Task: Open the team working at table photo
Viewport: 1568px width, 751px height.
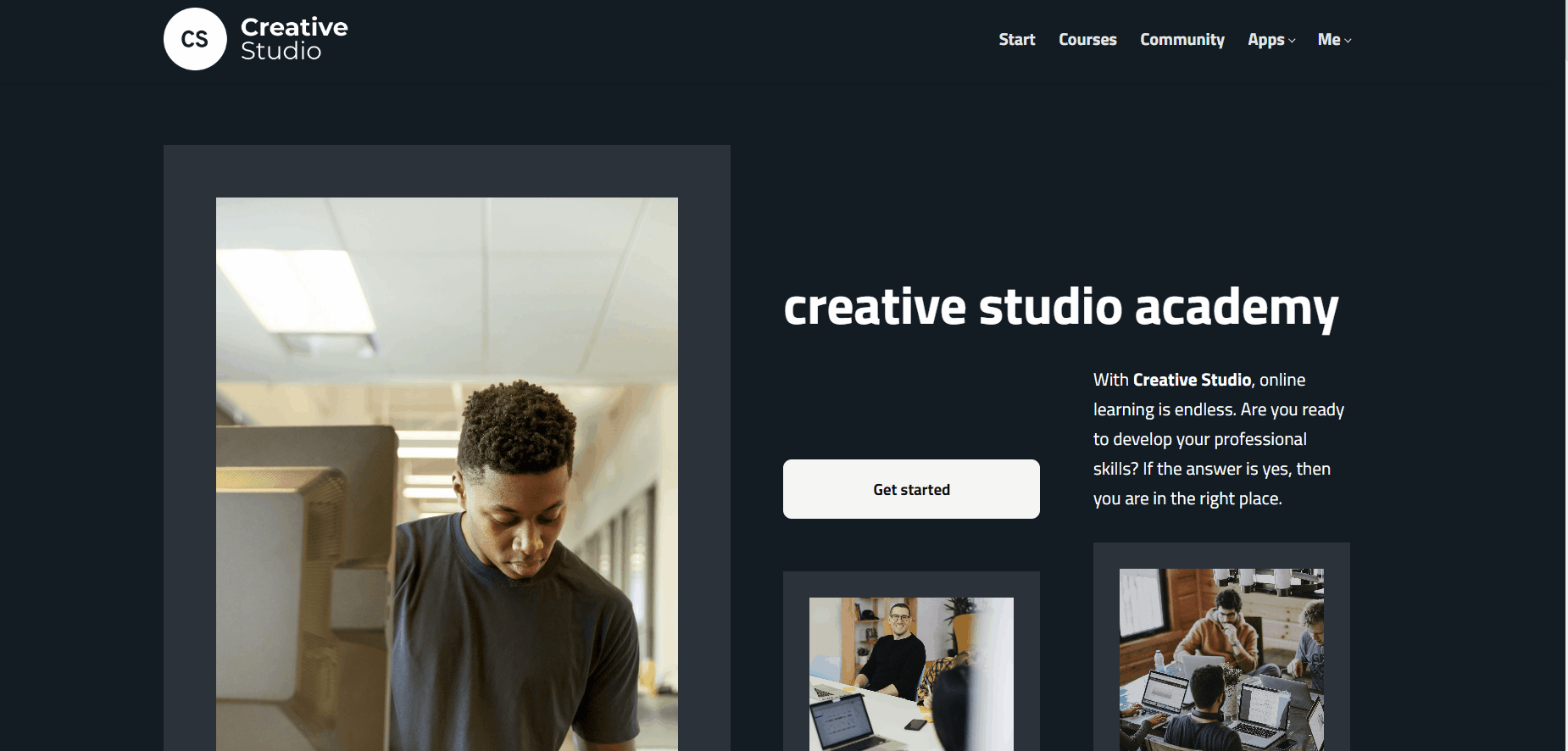Action: [1221, 659]
